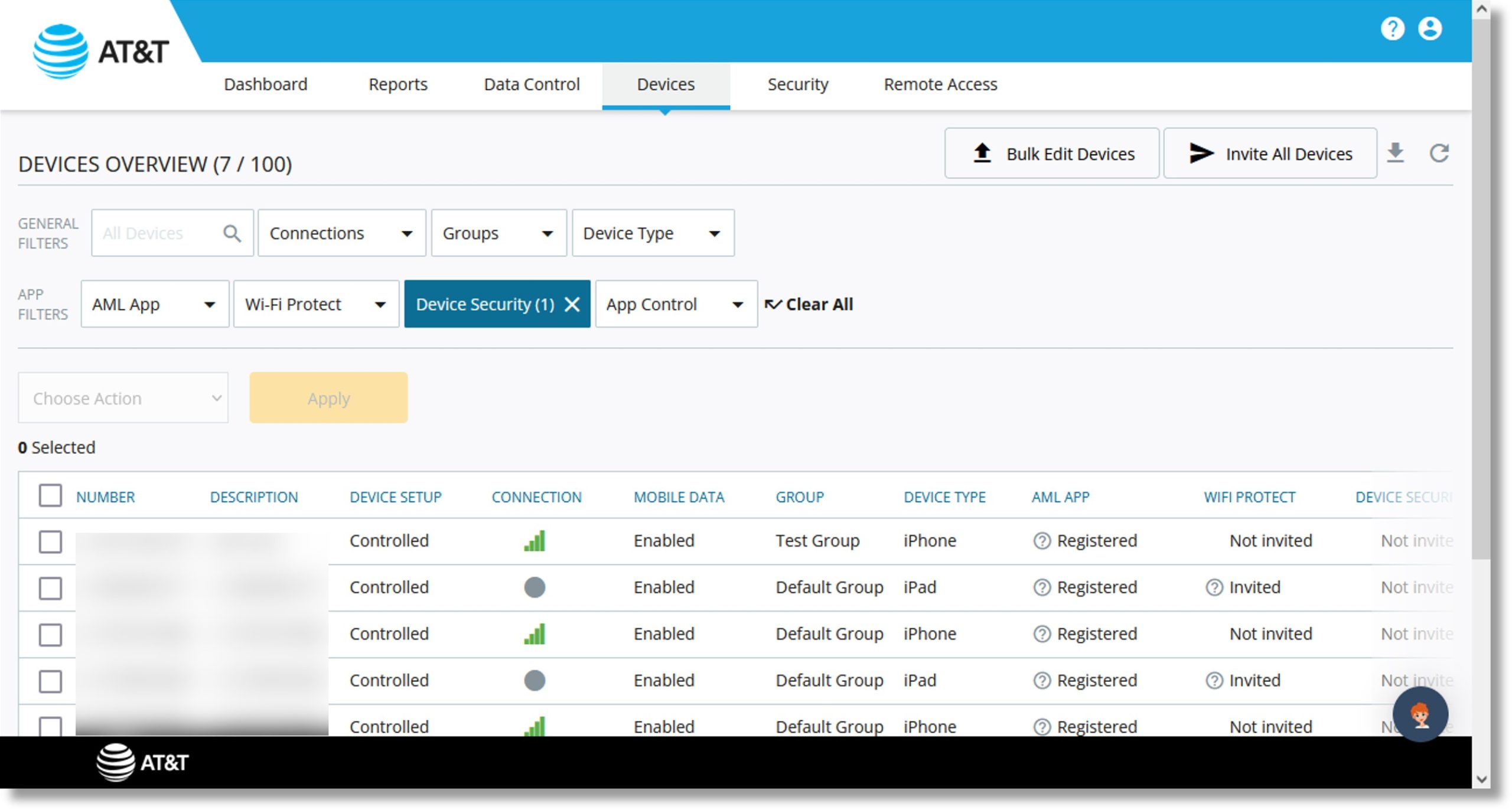Download the devices list via download icon
1512x810 pixels.
pyautogui.click(x=1395, y=153)
